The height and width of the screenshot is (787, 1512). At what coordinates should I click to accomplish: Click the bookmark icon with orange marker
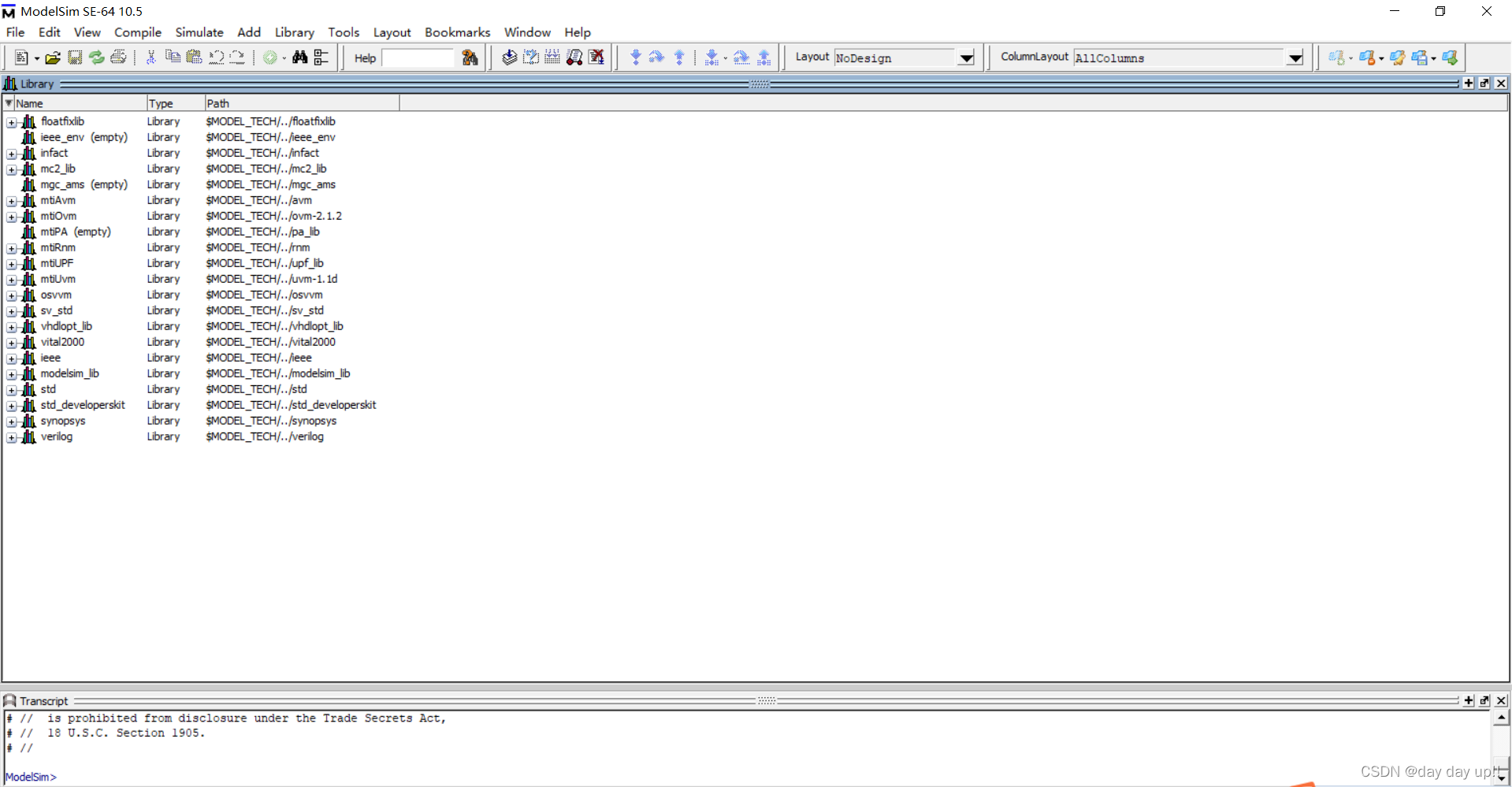[x=1367, y=58]
